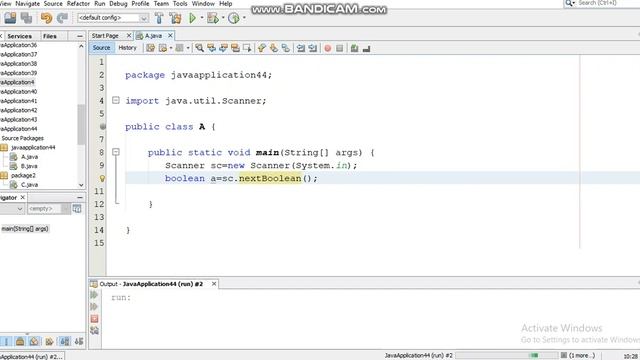Run the project with green play icon

click(192, 18)
